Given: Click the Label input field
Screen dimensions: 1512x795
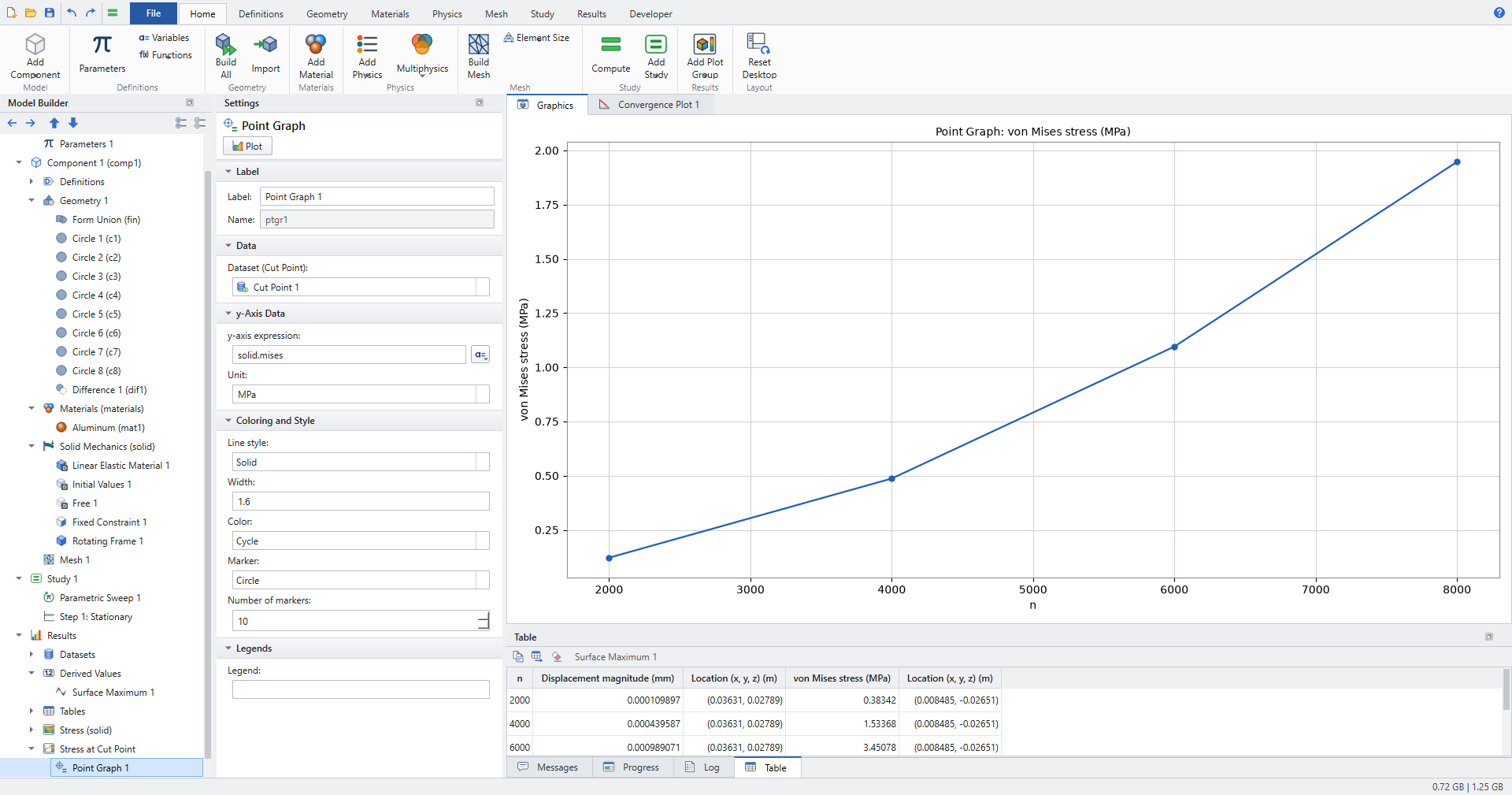Looking at the screenshot, I should point(377,197).
